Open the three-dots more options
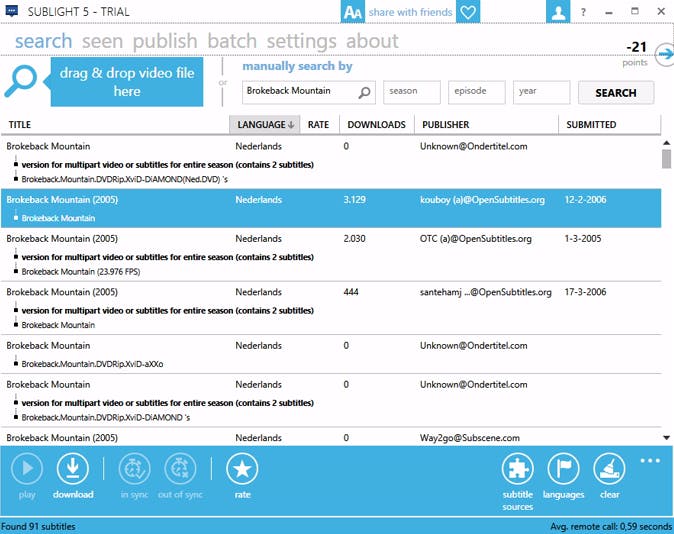The image size is (674, 534). tap(650, 460)
